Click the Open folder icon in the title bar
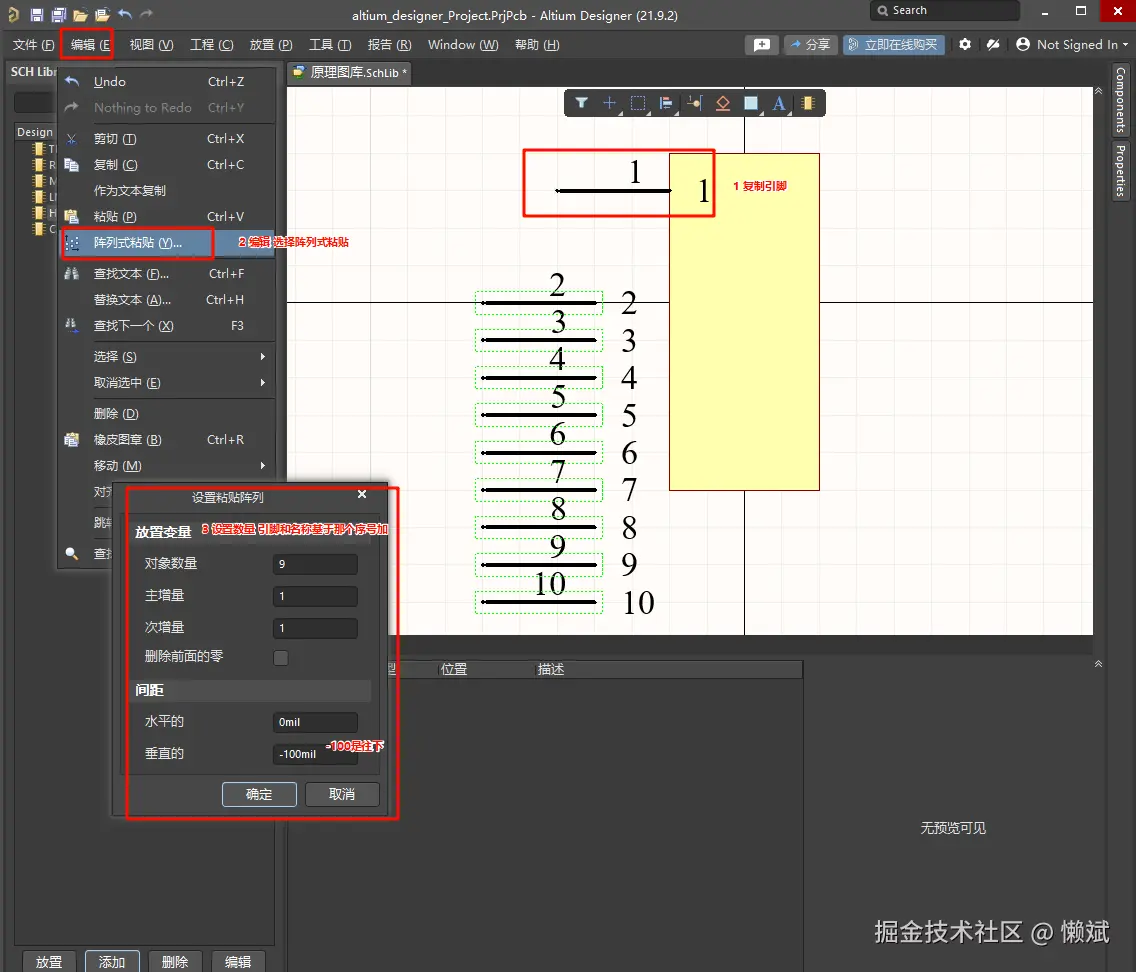The image size is (1136, 972). click(x=80, y=14)
